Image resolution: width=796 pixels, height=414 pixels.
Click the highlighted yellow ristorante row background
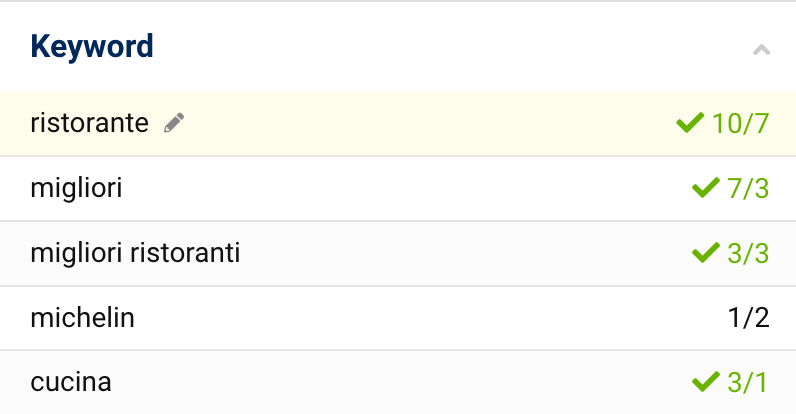(x=398, y=124)
